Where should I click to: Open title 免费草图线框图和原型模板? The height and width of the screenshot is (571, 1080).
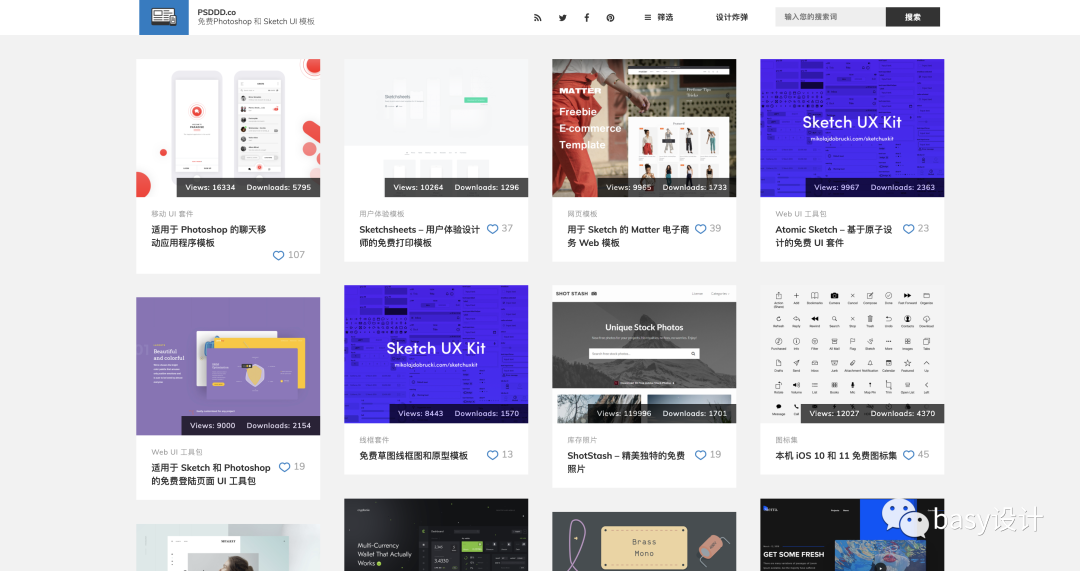click(x=413, y=456)
